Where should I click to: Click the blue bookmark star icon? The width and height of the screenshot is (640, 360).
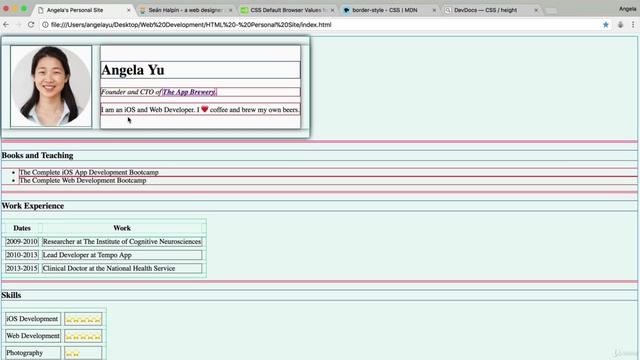606,24
